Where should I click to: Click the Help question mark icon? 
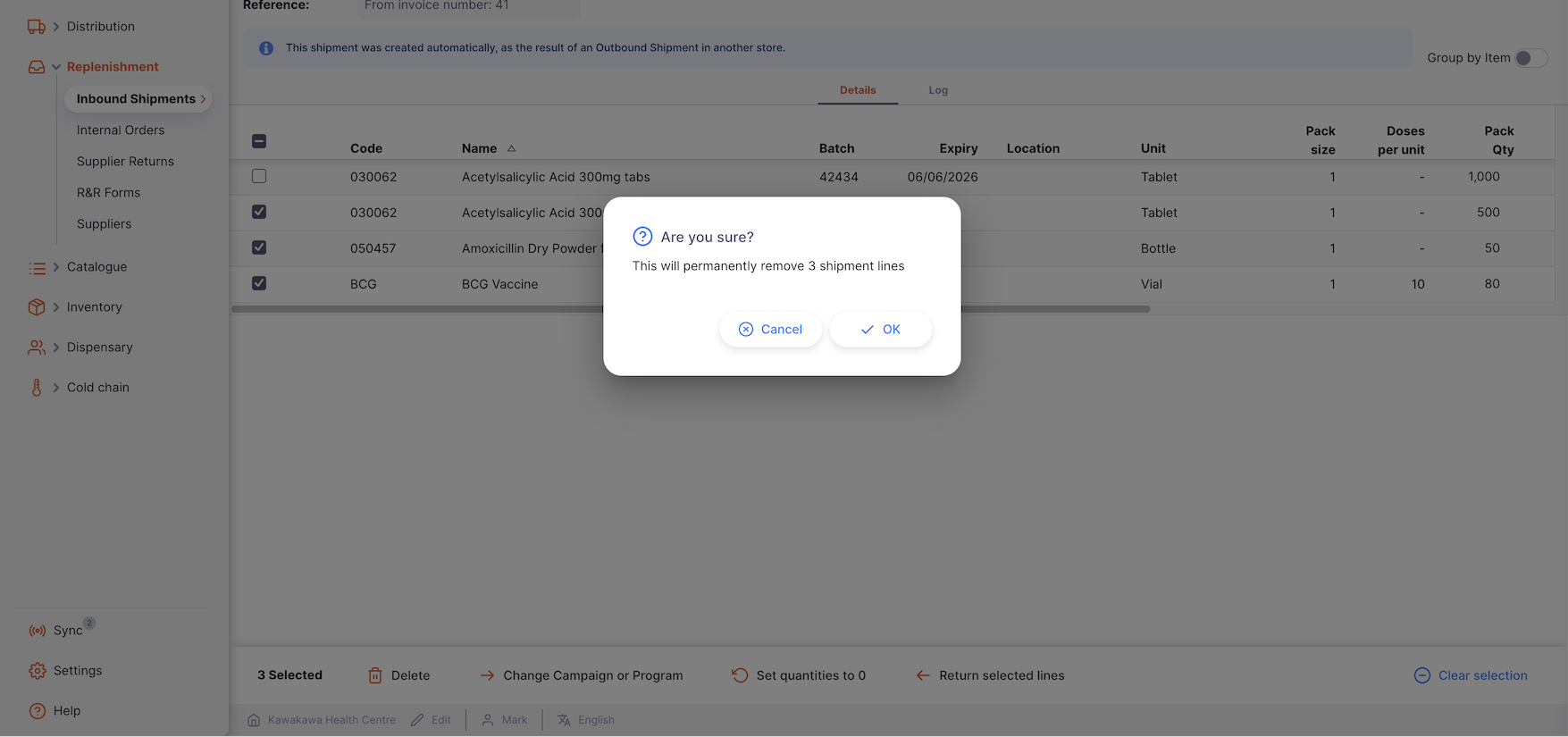[38, 711]
